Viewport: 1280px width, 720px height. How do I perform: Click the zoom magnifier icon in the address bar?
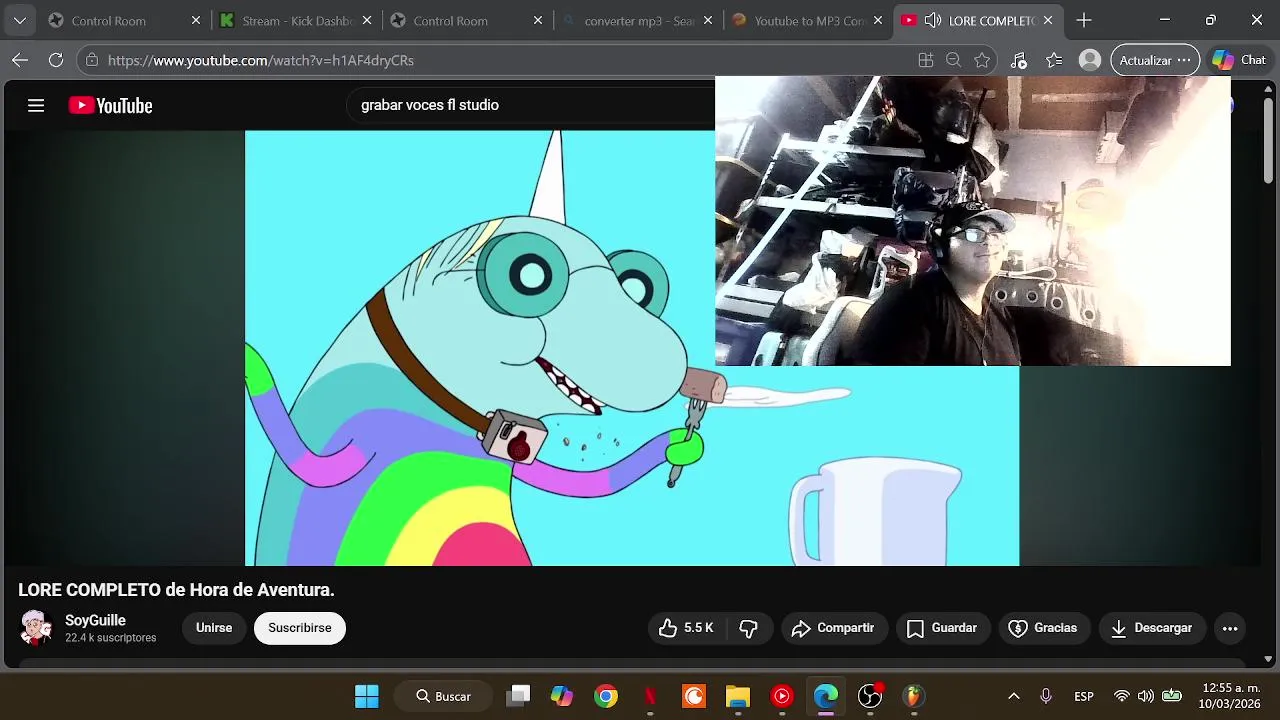pos(954,60)
